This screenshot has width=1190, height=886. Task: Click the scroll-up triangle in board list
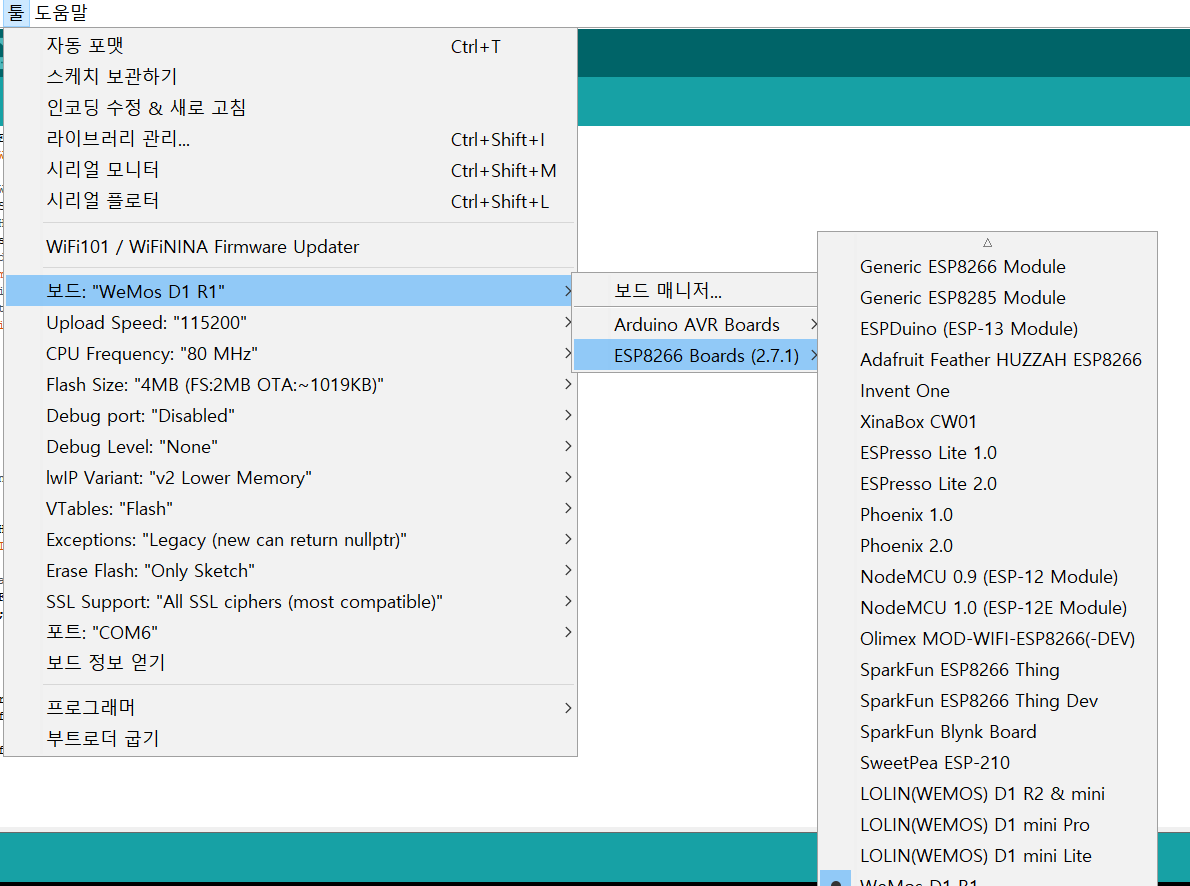pyautogui.click(x=987, y=243)
